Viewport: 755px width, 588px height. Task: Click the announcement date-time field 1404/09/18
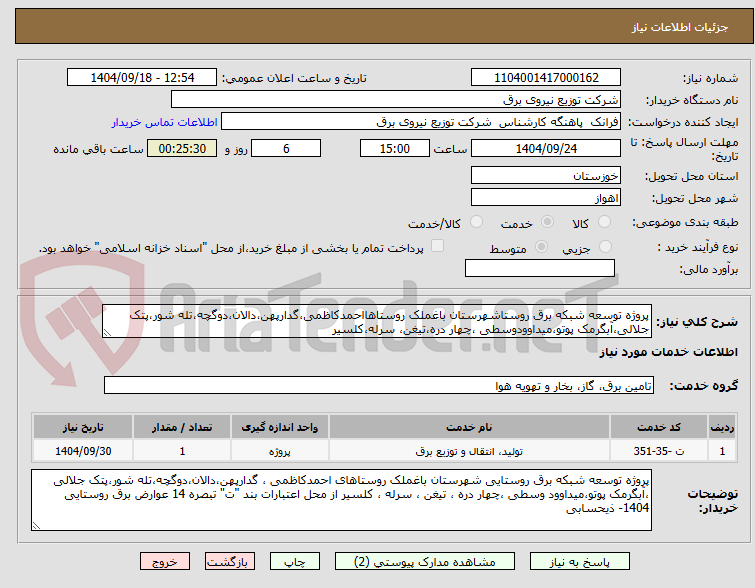[x=142, y=78]
